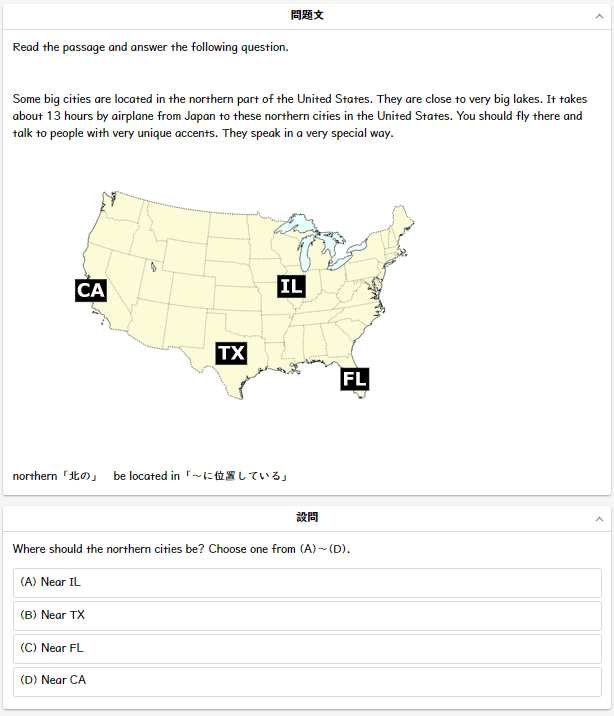Click the vocabulary note for northern

tap(55, 476)
